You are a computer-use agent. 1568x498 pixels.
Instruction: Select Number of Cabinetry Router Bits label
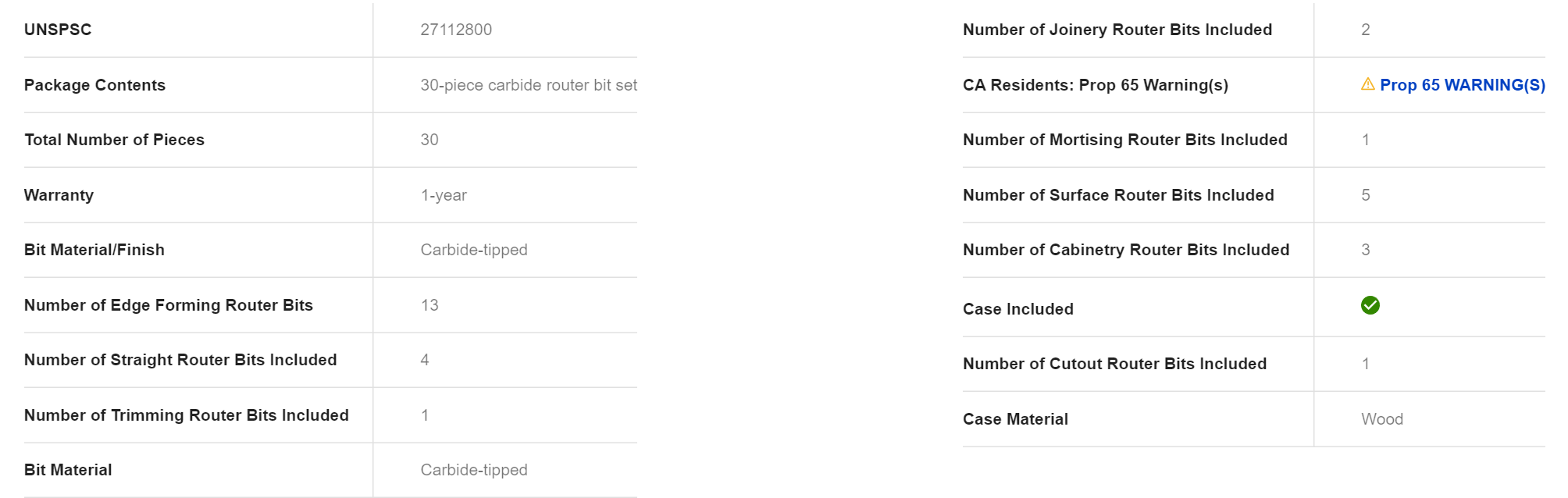1126,250
